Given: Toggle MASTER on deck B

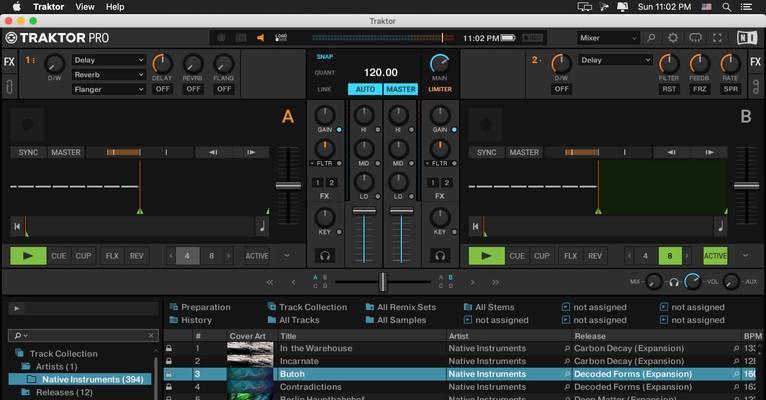Looking at the screenshot, I should click(524, 152).
